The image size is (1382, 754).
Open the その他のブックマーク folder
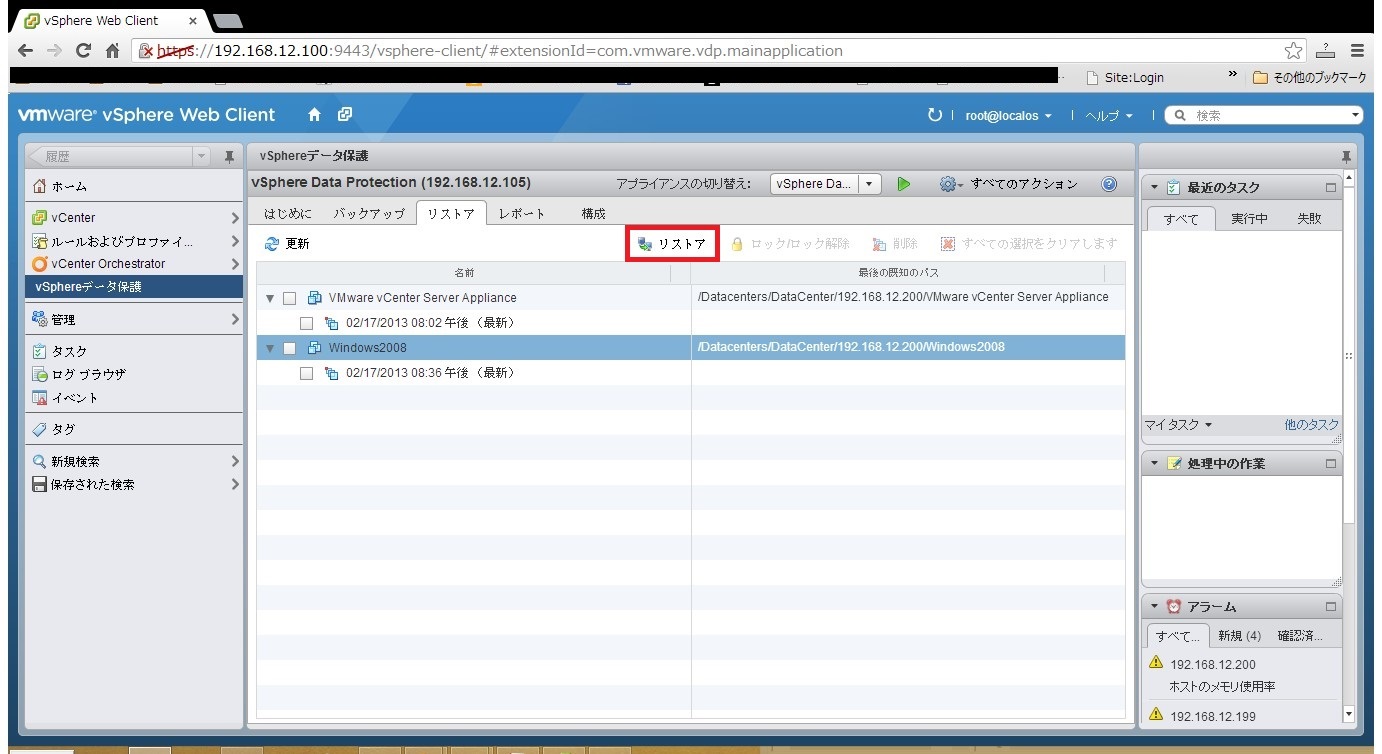click(1309, 77)
